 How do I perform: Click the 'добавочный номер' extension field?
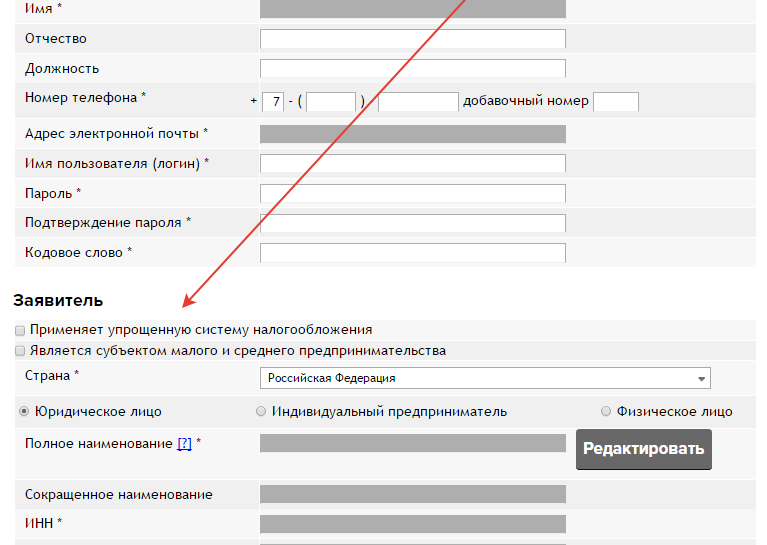click(615, 102)
